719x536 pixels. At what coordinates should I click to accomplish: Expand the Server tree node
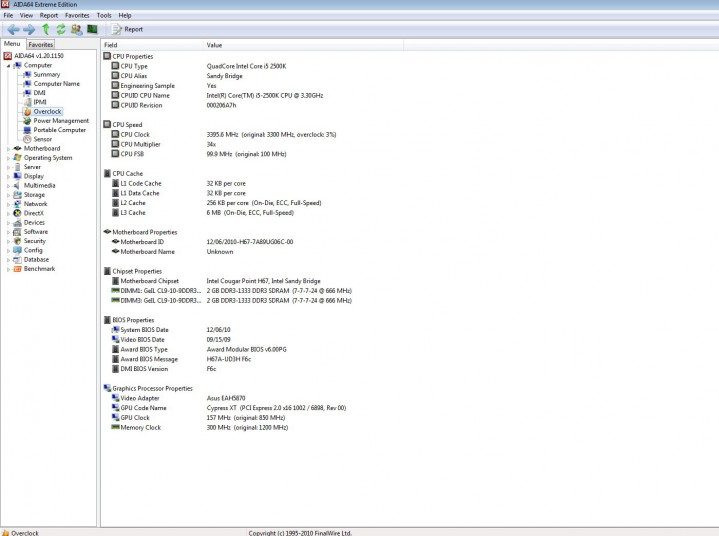(x=8, y=167)
